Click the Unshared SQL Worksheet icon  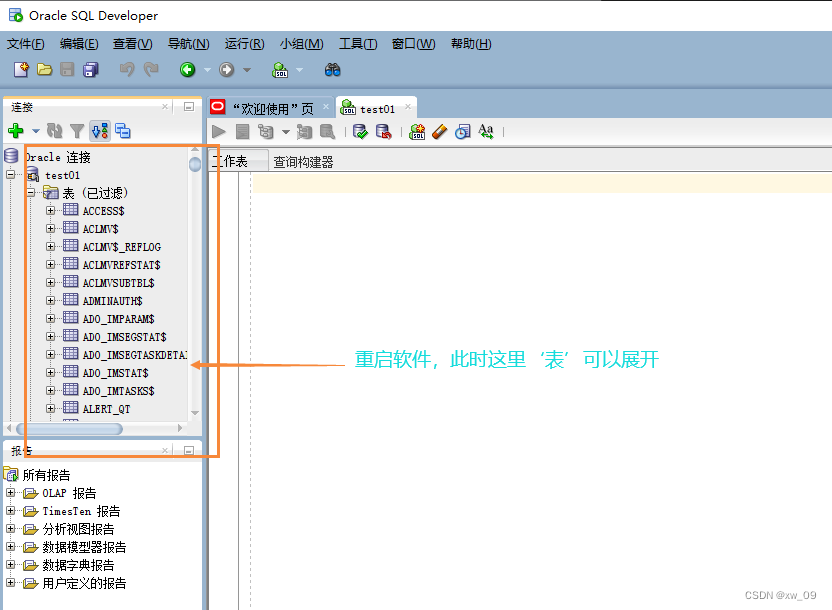pyautogui.click(x=417, y=132)
